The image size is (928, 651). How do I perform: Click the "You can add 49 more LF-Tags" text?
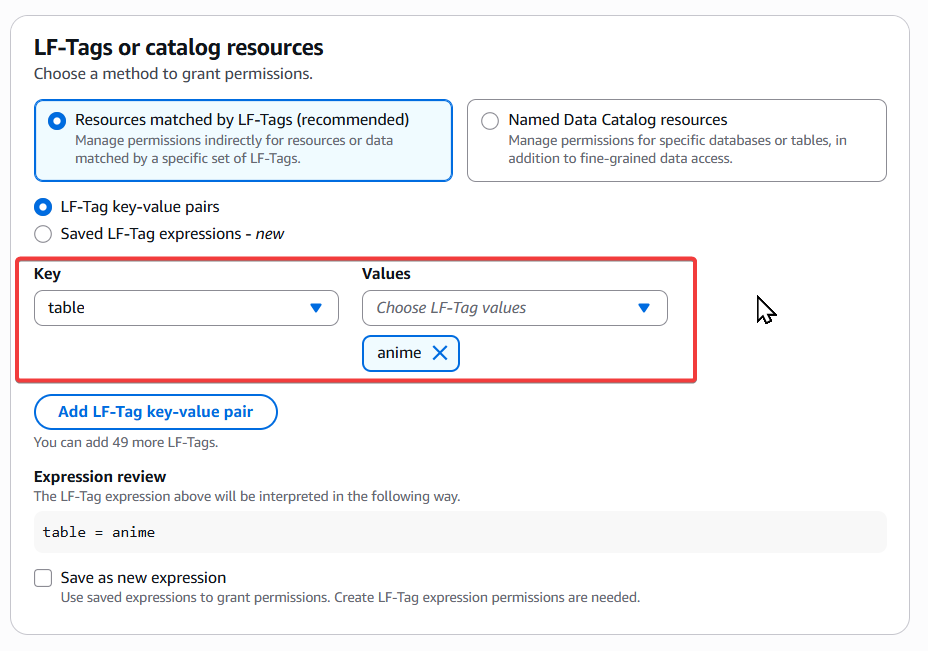click(126, 441)
